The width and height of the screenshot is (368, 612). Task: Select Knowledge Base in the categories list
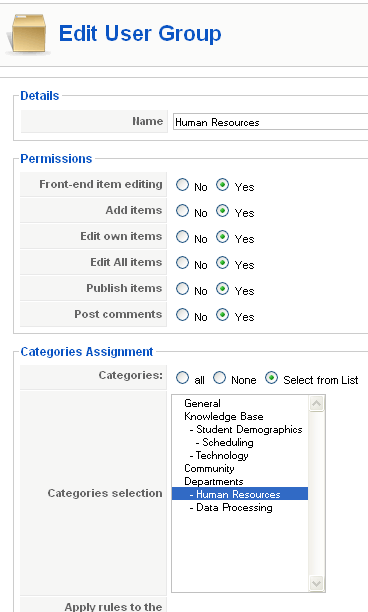(x=240, y=416)
